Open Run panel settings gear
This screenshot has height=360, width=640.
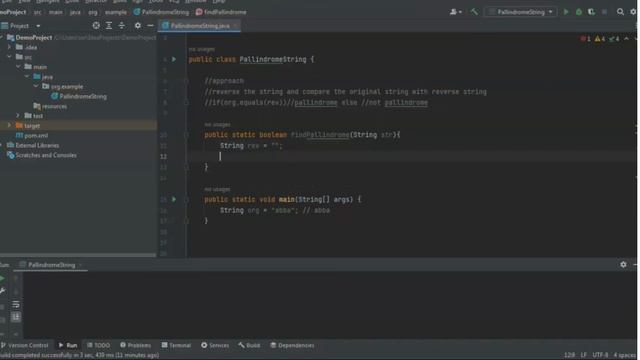tap(623, 264)
